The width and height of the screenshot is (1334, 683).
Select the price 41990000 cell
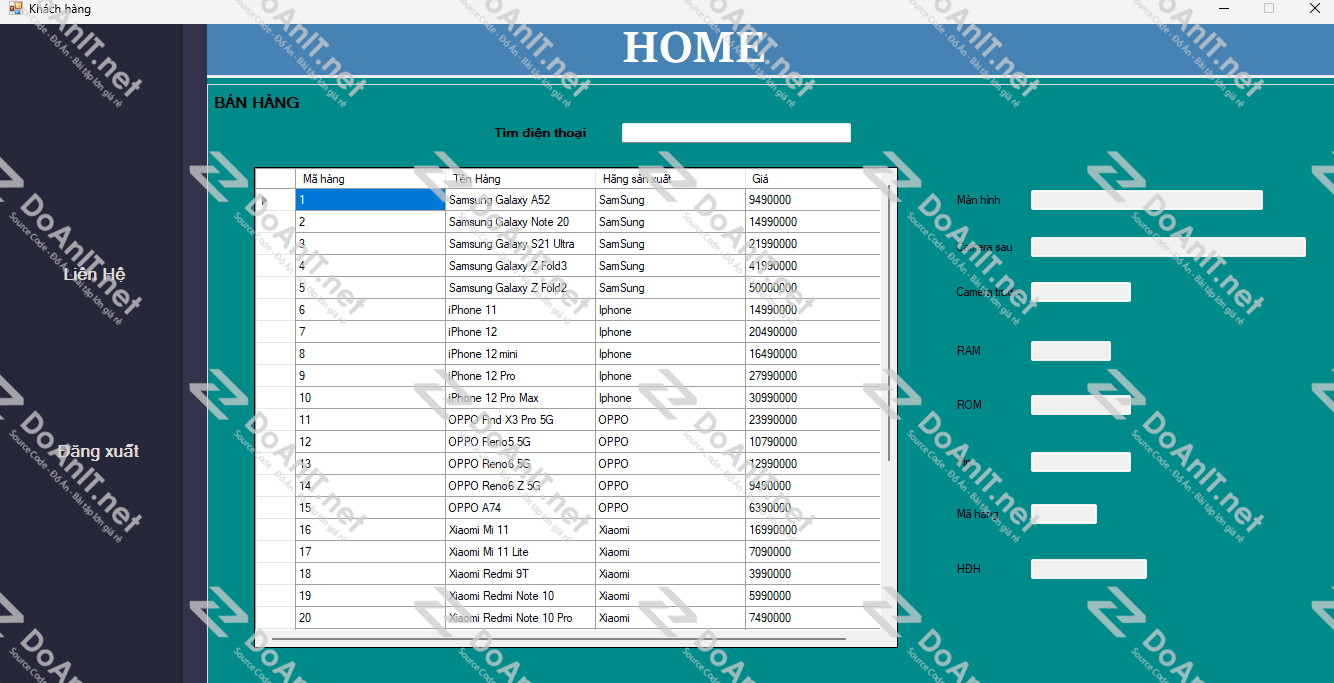point(813,266)
